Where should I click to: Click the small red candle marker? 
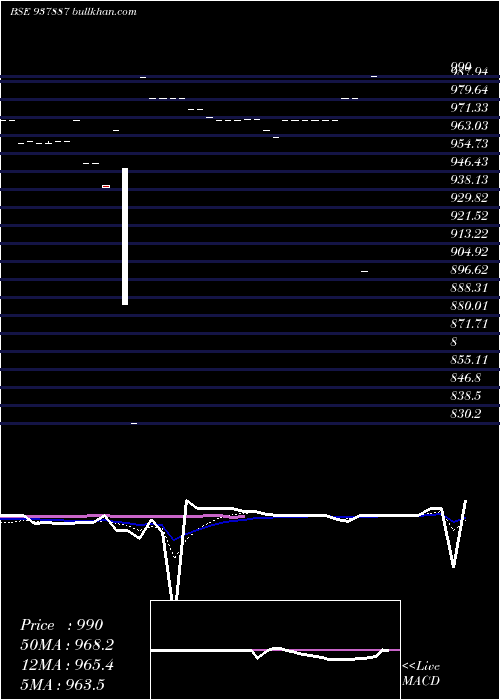pos(106,186)
